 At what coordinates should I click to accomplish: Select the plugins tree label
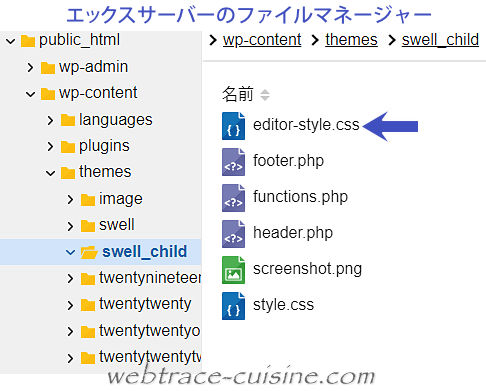[104, 146]
